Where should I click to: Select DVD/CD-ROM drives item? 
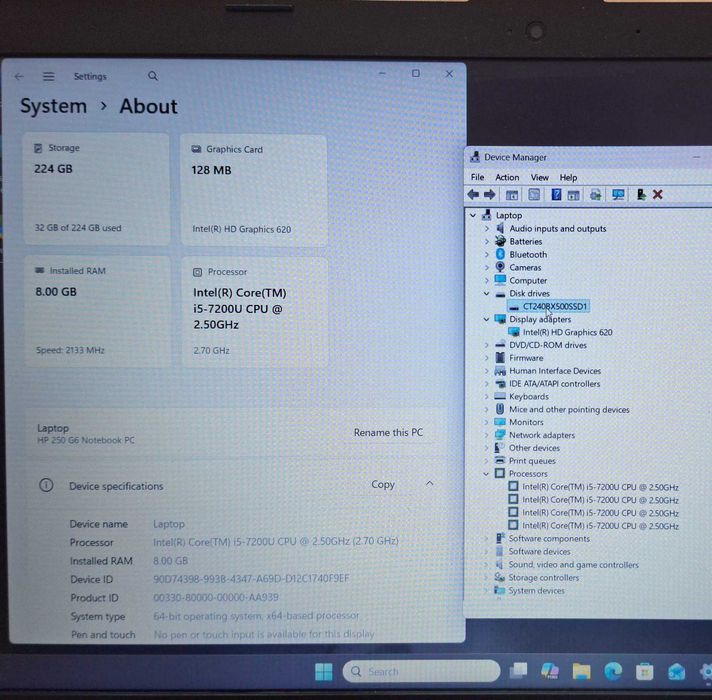(x=548, y=345)
